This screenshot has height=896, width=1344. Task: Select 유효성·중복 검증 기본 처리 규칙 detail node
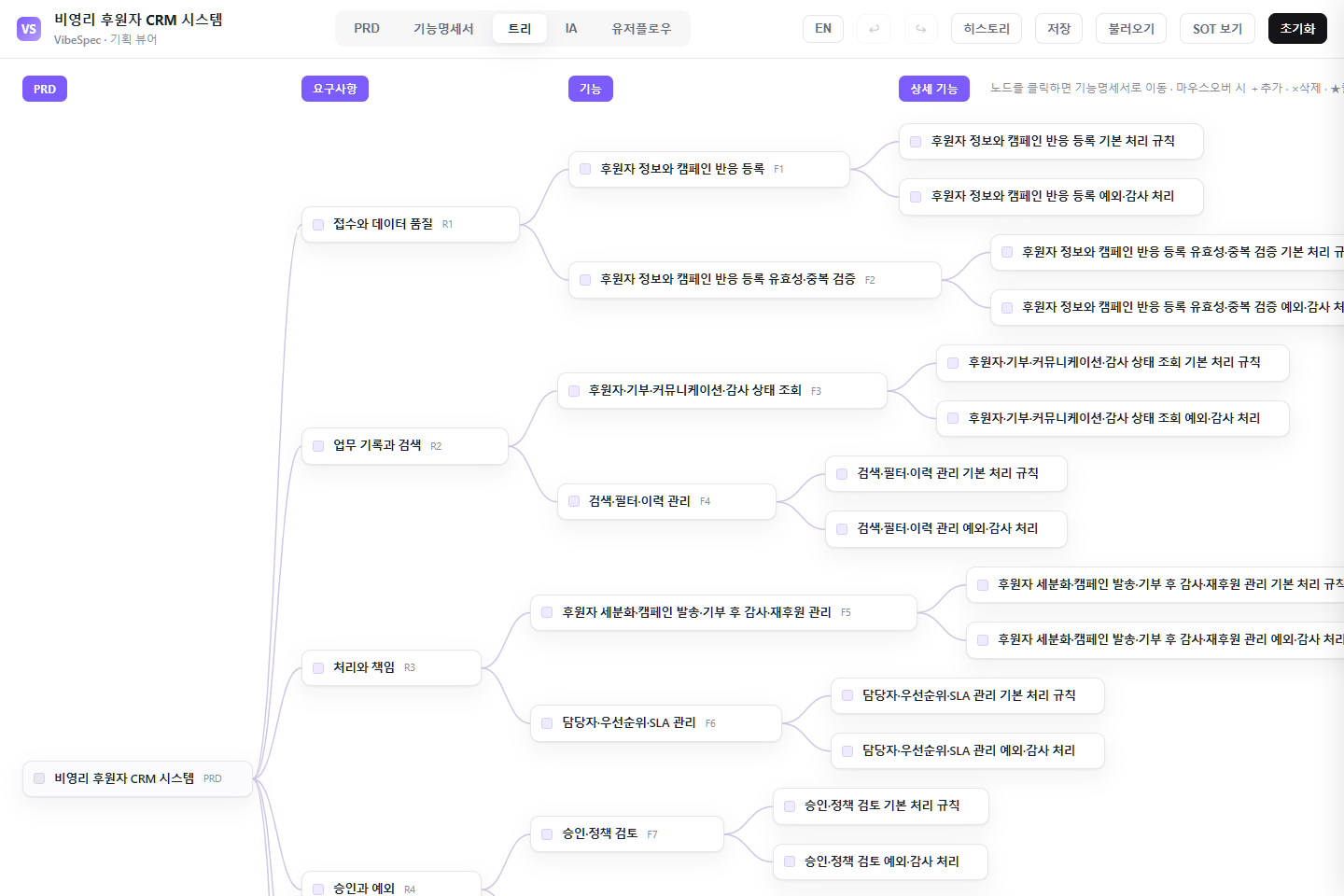(x=1168, y=252)
